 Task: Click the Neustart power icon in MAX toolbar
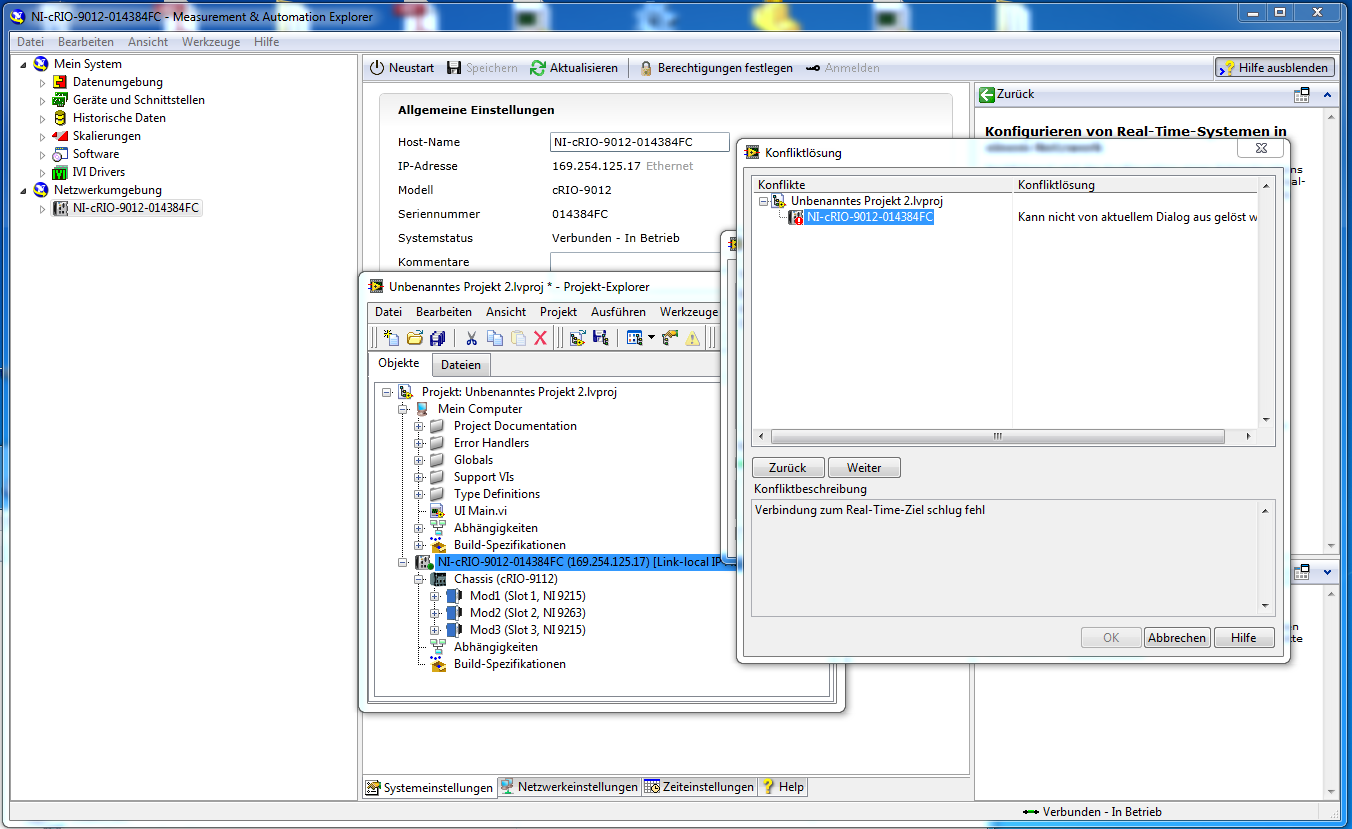[x=377, y=68]
